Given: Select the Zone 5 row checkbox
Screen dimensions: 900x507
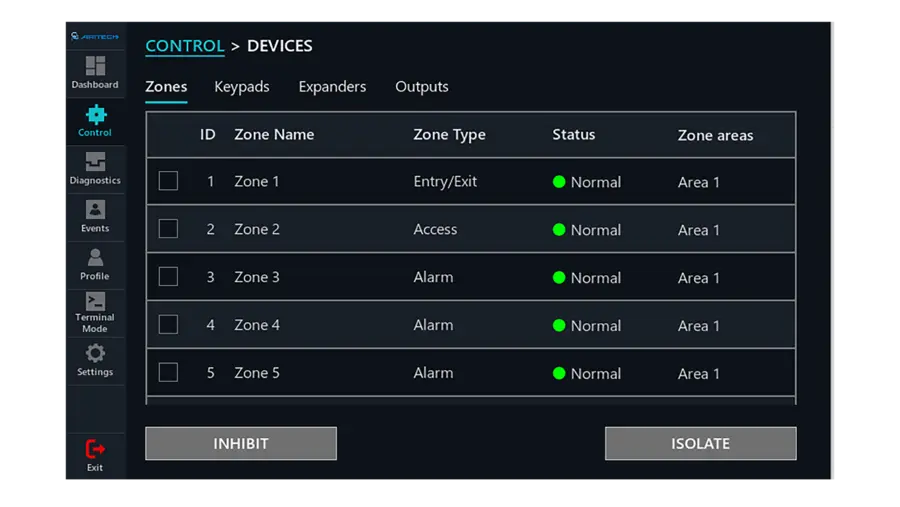Looking at the screenshot, I should click(x=168, y=373).
